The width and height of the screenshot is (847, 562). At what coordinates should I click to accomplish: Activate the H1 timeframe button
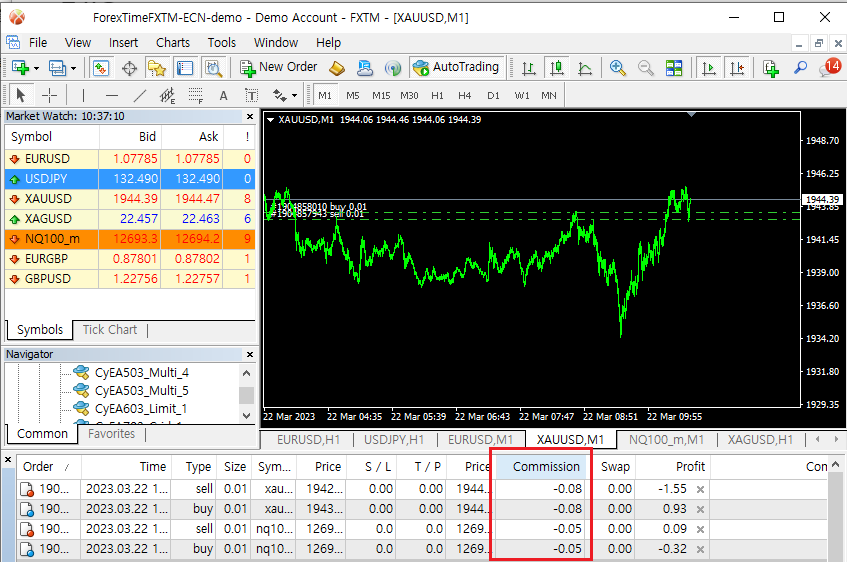[x=437, y=96]
